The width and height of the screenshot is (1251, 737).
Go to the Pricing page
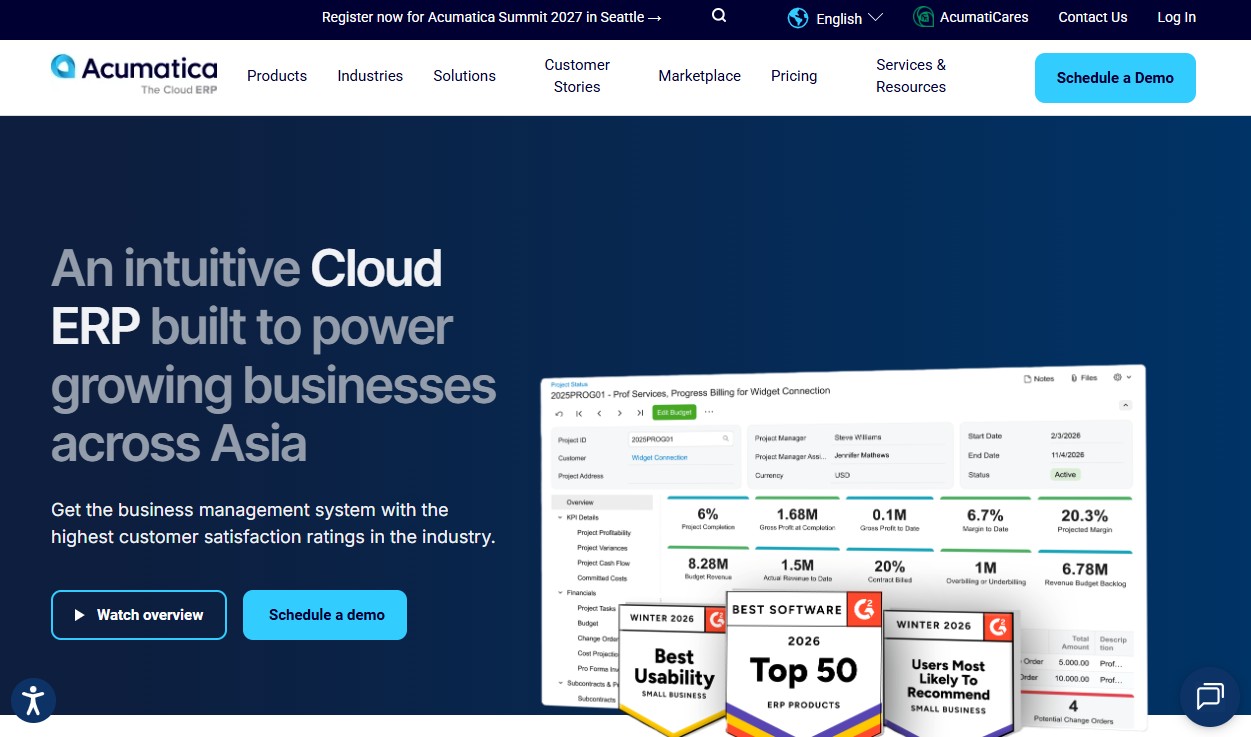click(794, 76)
